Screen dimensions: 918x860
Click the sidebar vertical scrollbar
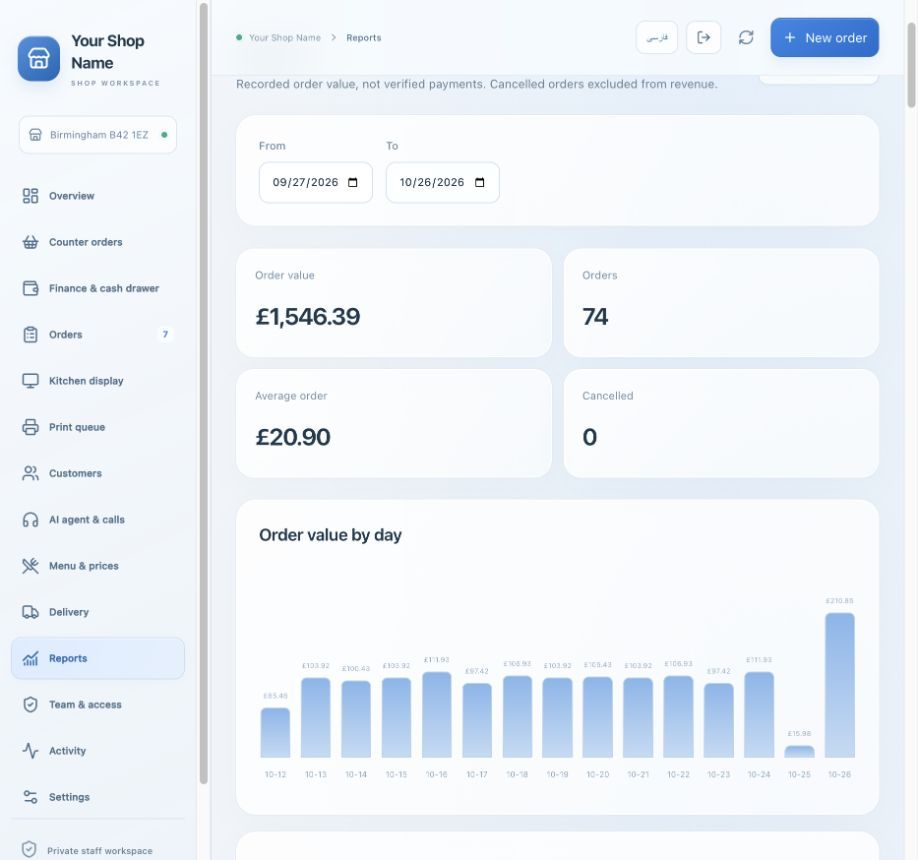coord(203,392)
